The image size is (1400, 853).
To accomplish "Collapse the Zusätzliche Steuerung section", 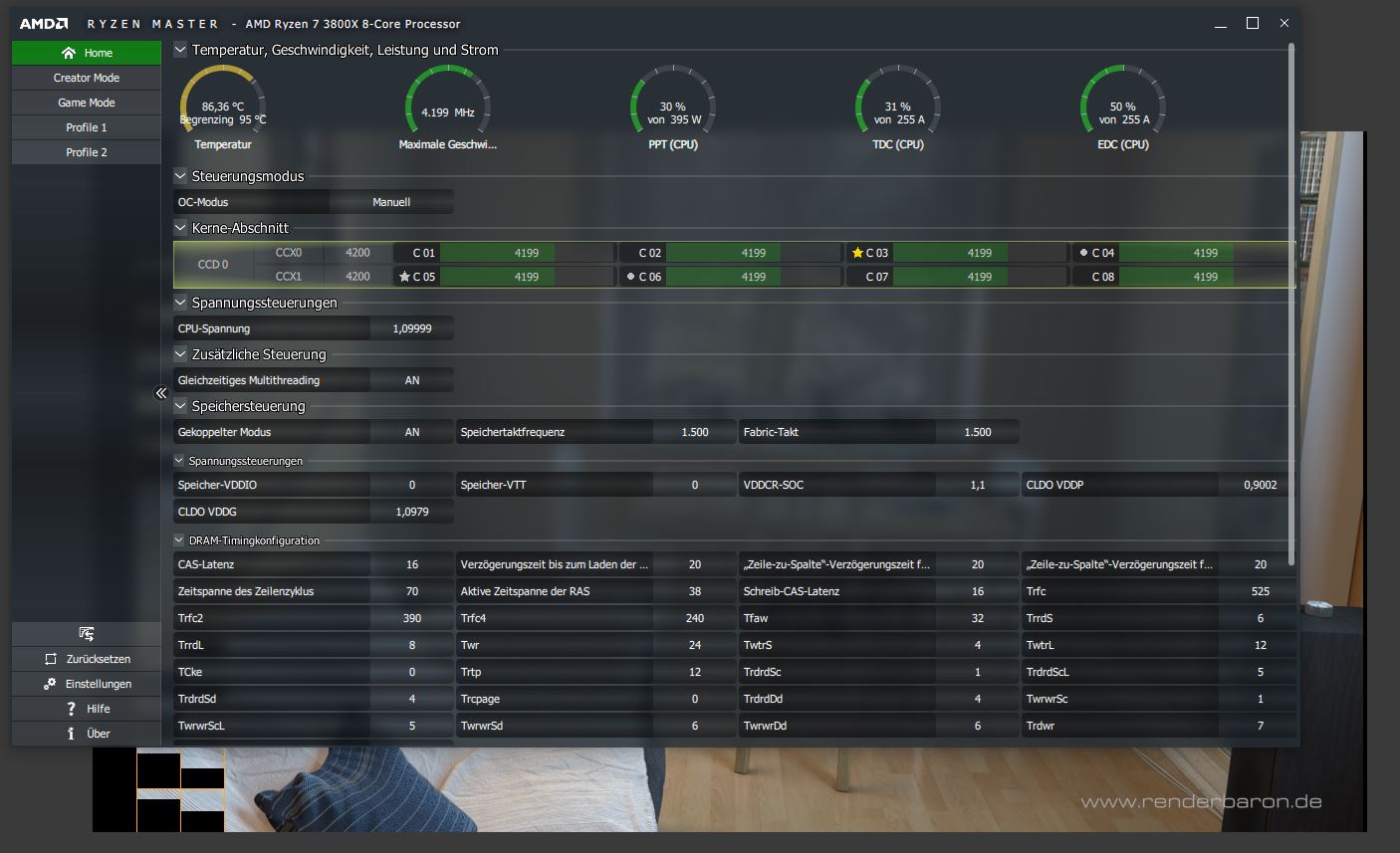I will (180, 353).
